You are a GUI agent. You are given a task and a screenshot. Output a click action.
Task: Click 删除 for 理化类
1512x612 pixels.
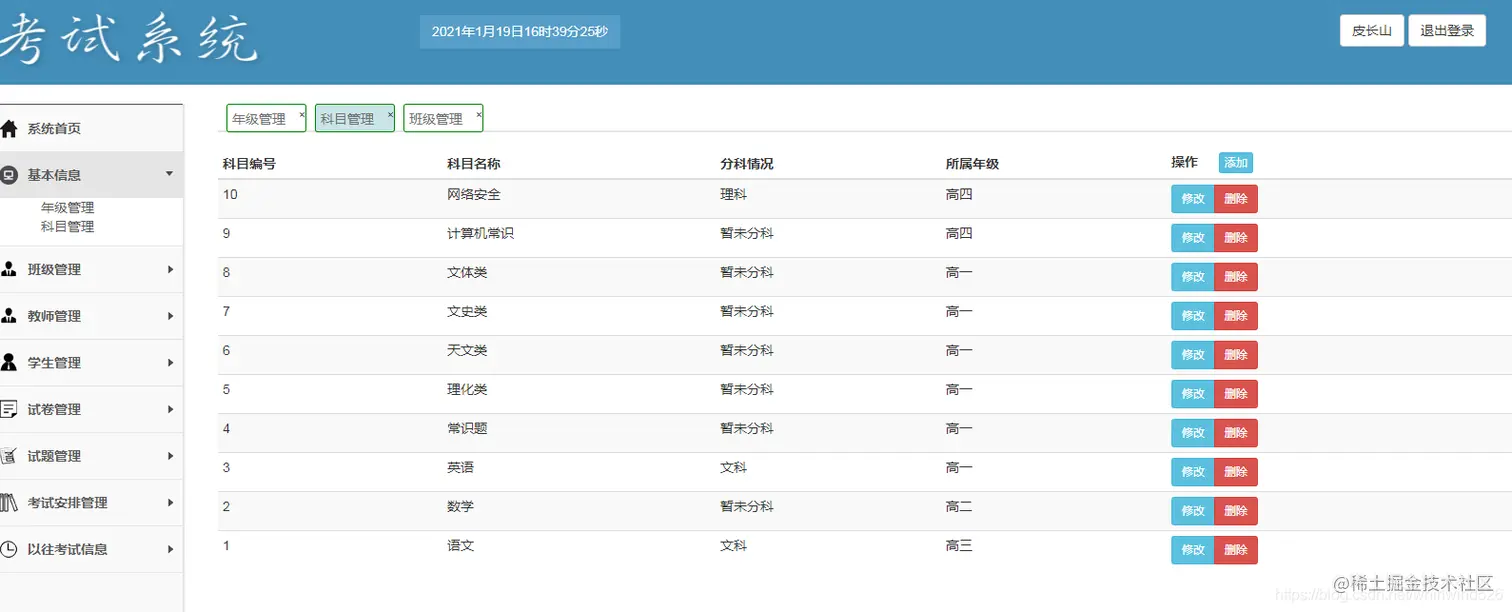[1236, 394]
